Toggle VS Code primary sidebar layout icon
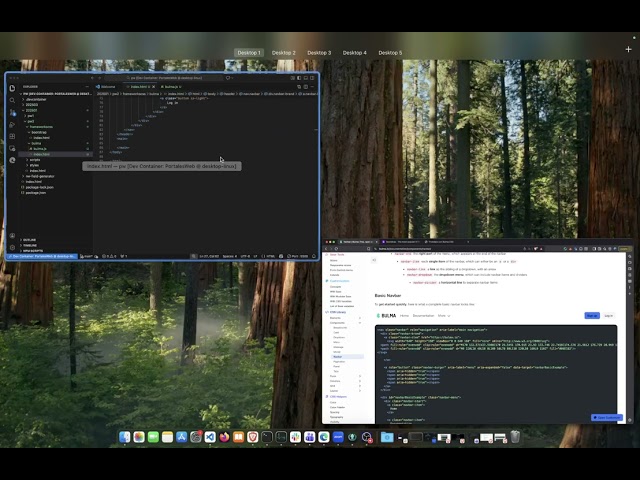This screenshot has height=480, width=640. pyautogui.click(x=299, y=78)
